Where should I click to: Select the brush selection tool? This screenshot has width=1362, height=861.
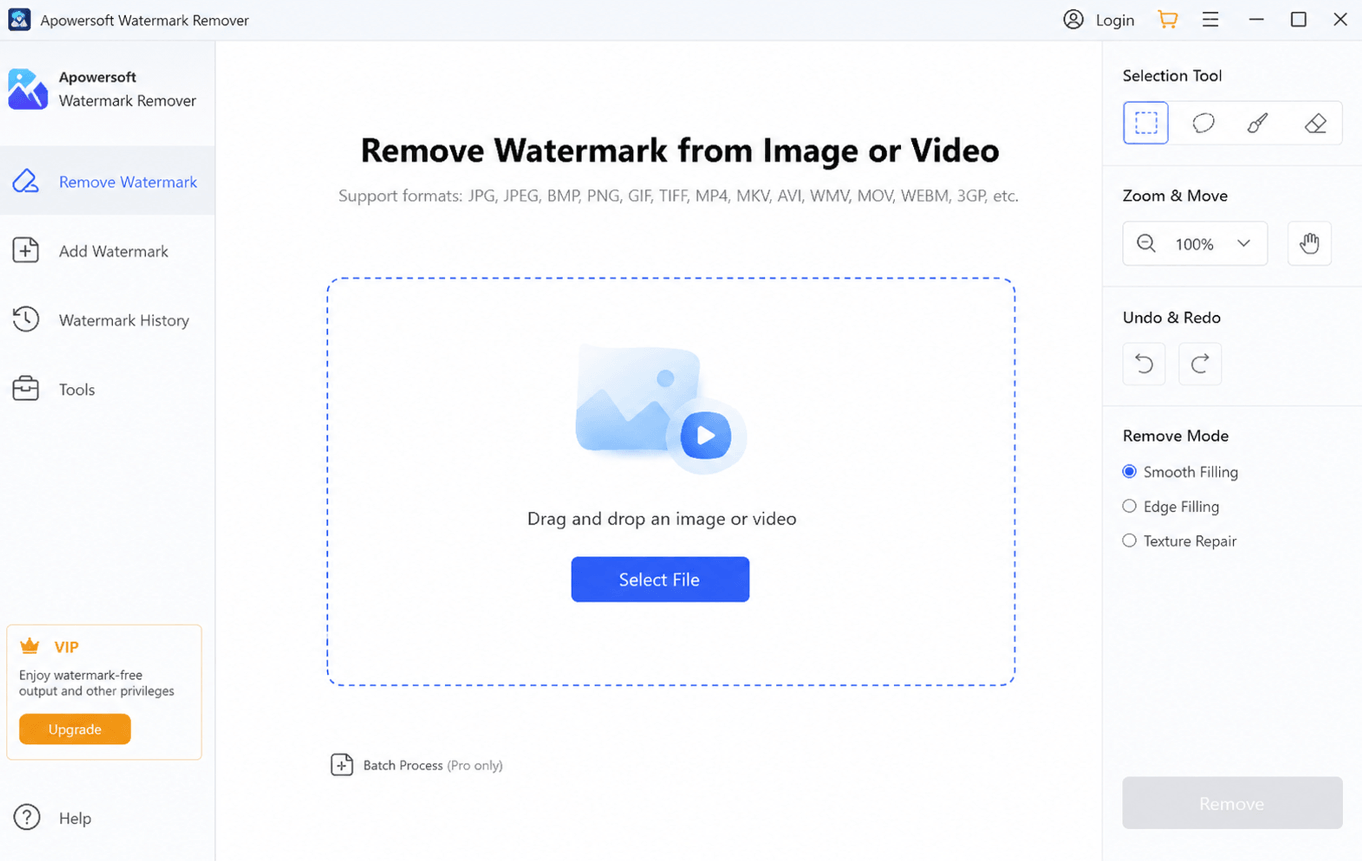coord(1258,123)
